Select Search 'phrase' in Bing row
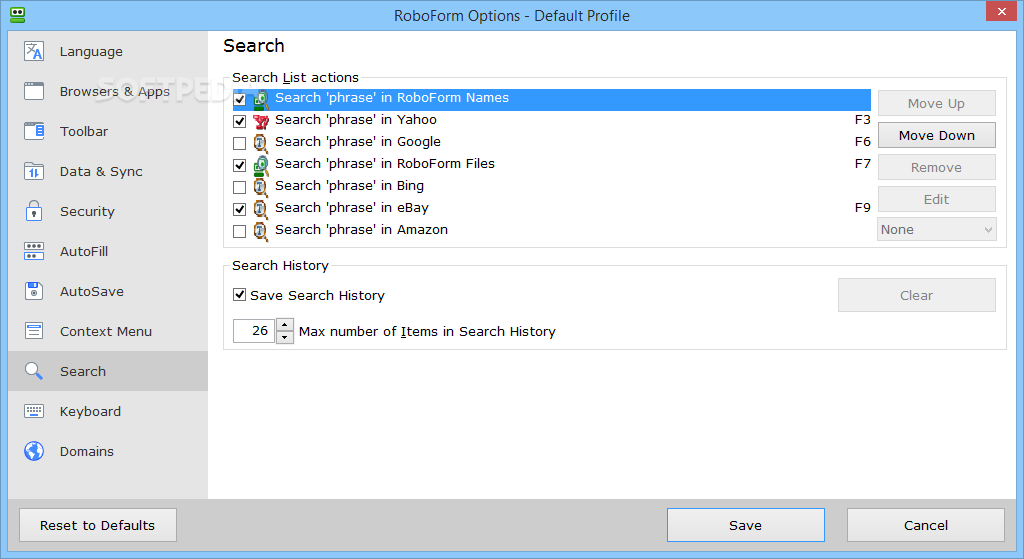The width and height of the screenshot is (1024, 559). click(x=552, y=186)
